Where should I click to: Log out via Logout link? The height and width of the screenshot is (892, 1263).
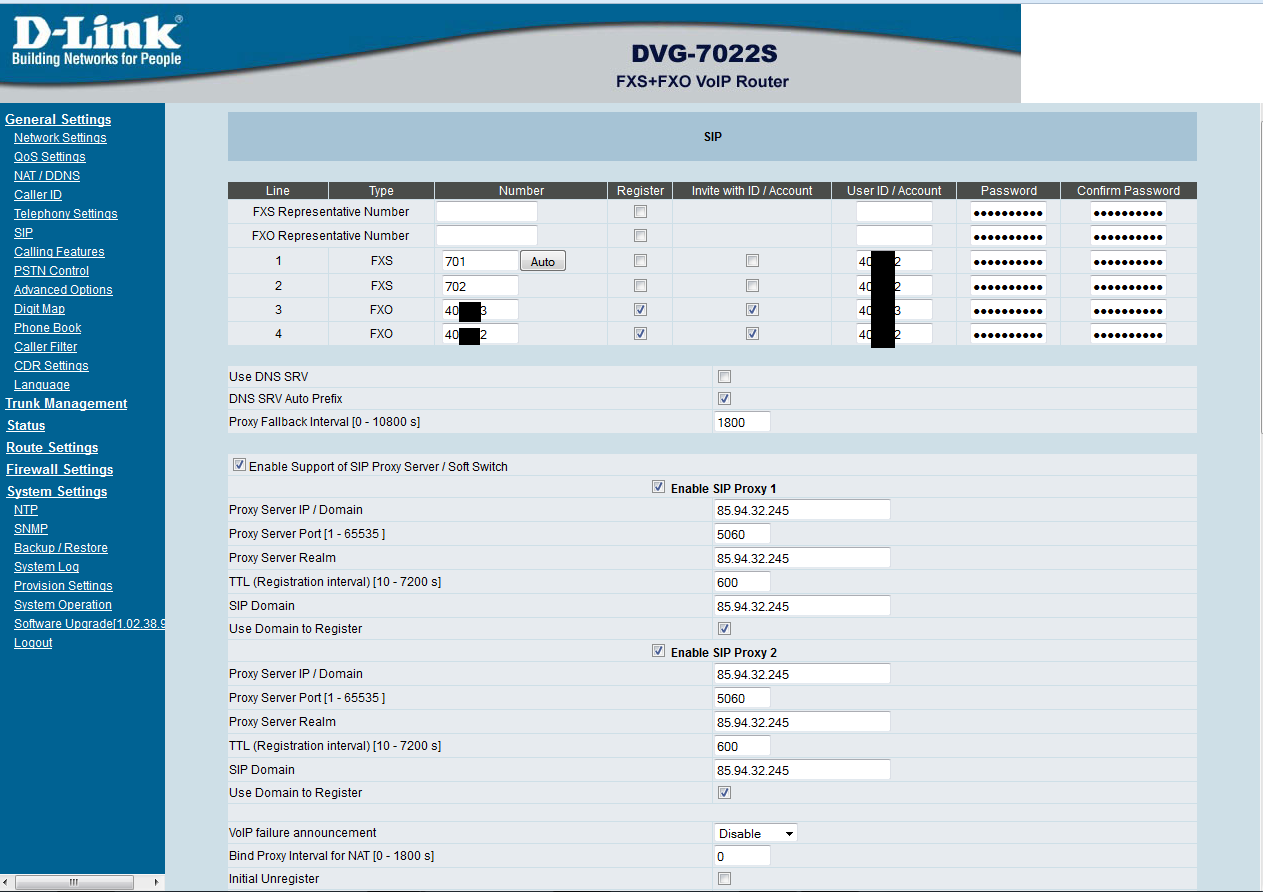tap(33, 643)
